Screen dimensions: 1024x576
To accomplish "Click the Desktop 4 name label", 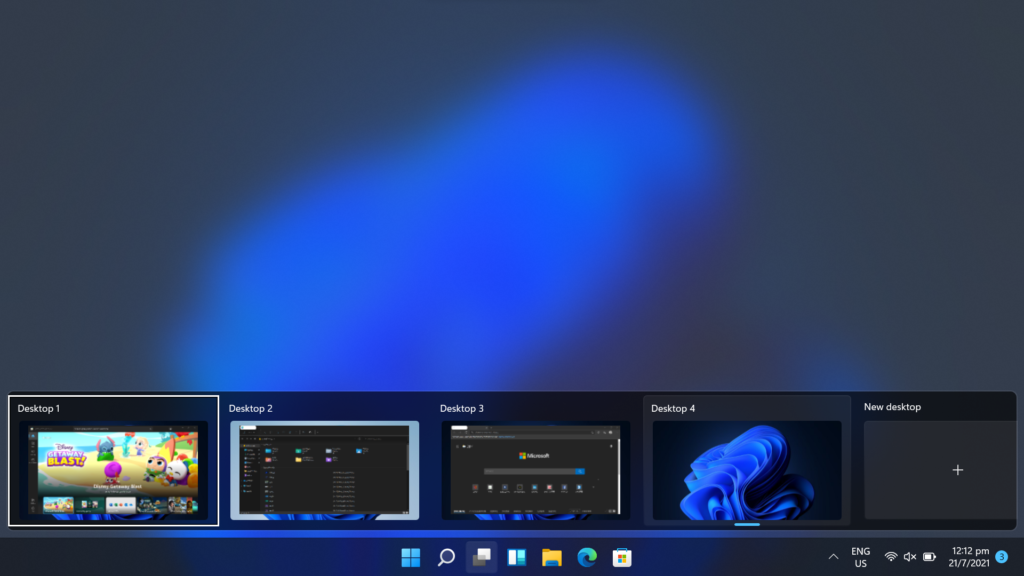I will [x=673, y=408].
